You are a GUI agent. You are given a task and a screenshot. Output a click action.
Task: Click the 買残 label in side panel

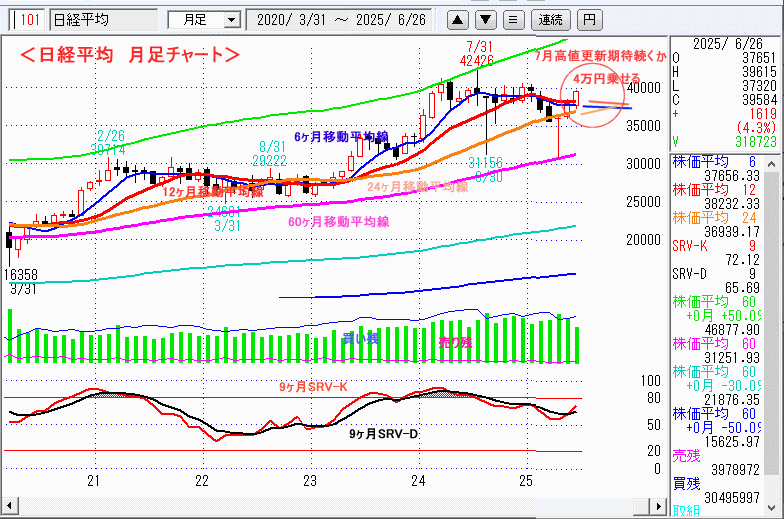pos(686,484)
